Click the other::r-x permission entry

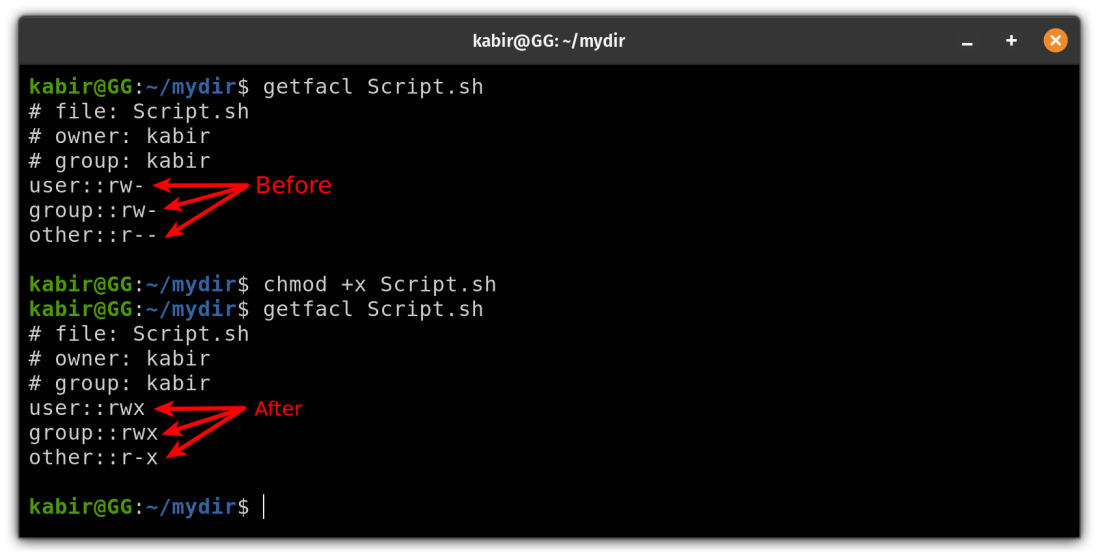click(93, 457)
